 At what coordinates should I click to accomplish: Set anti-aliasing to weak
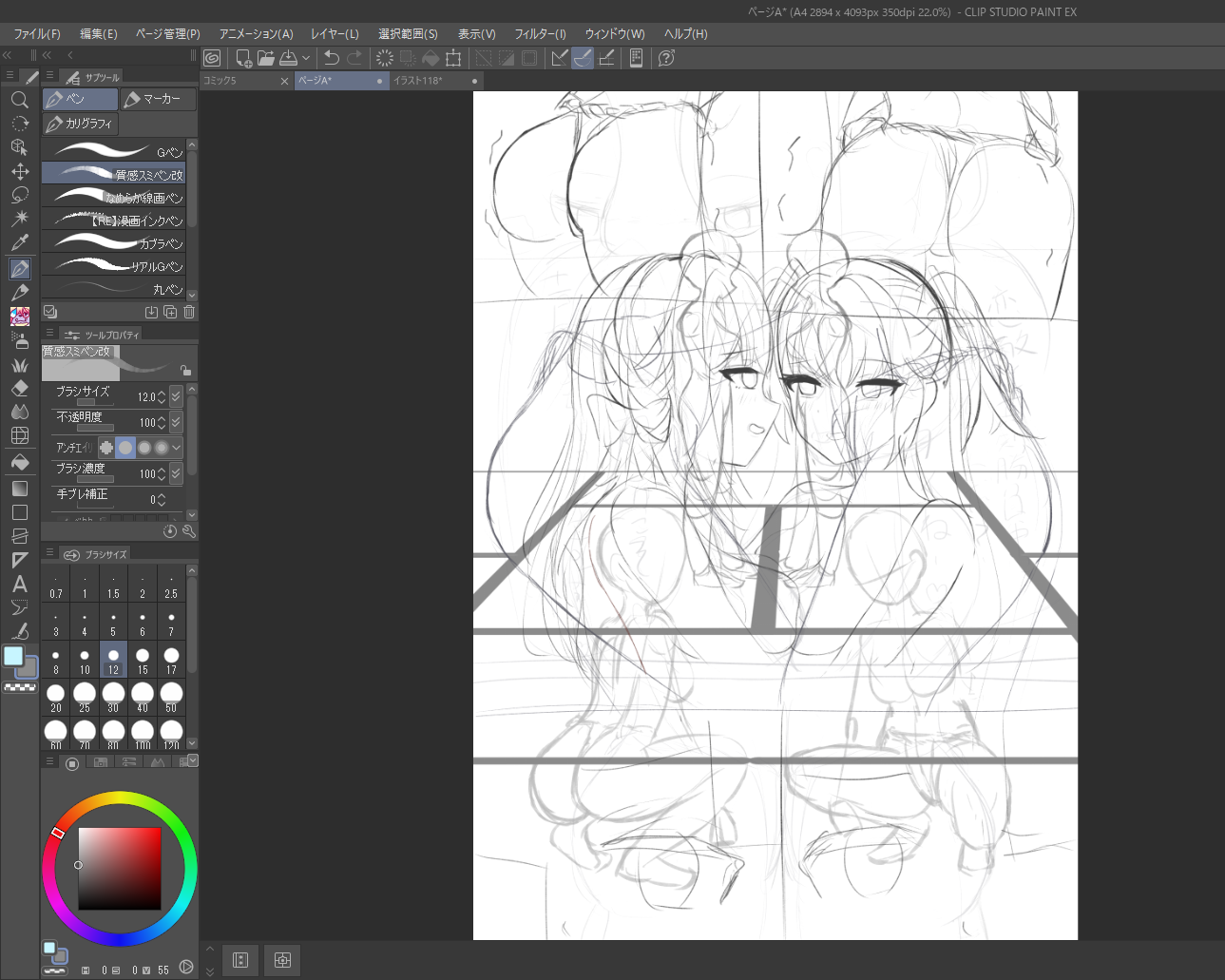coord(125,448)
